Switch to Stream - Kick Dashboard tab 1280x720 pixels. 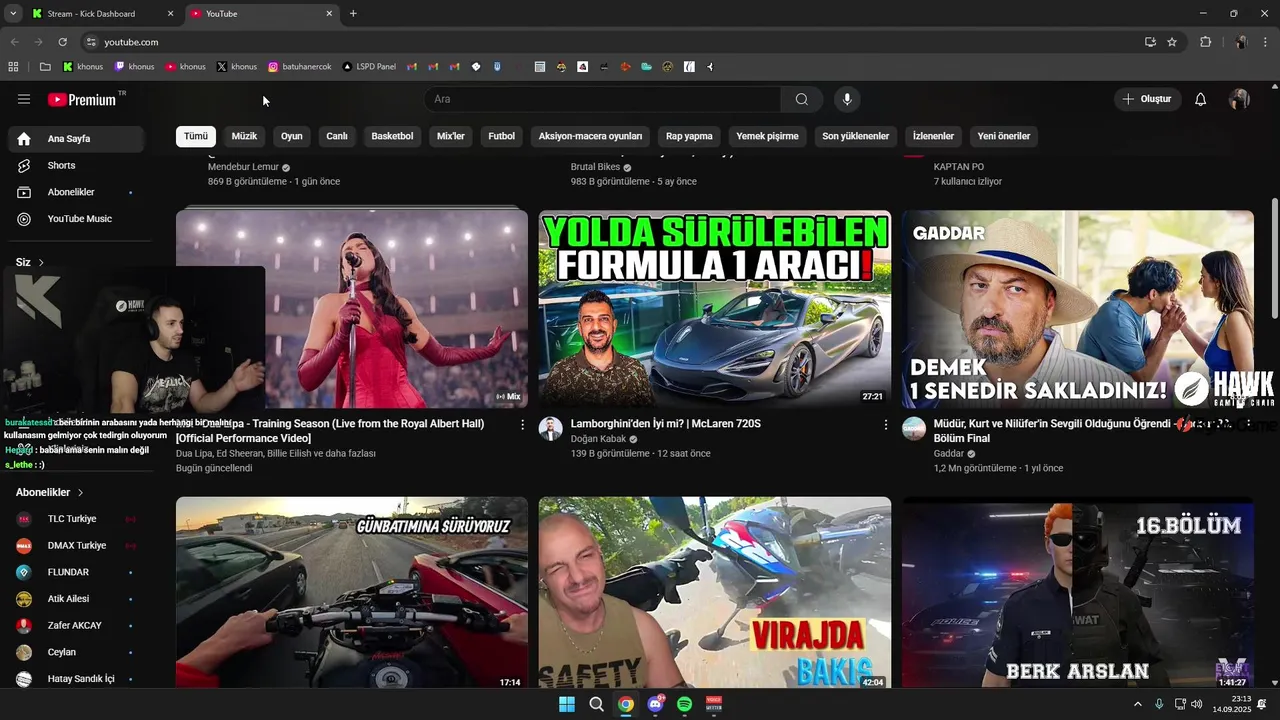tap(100, 13)
